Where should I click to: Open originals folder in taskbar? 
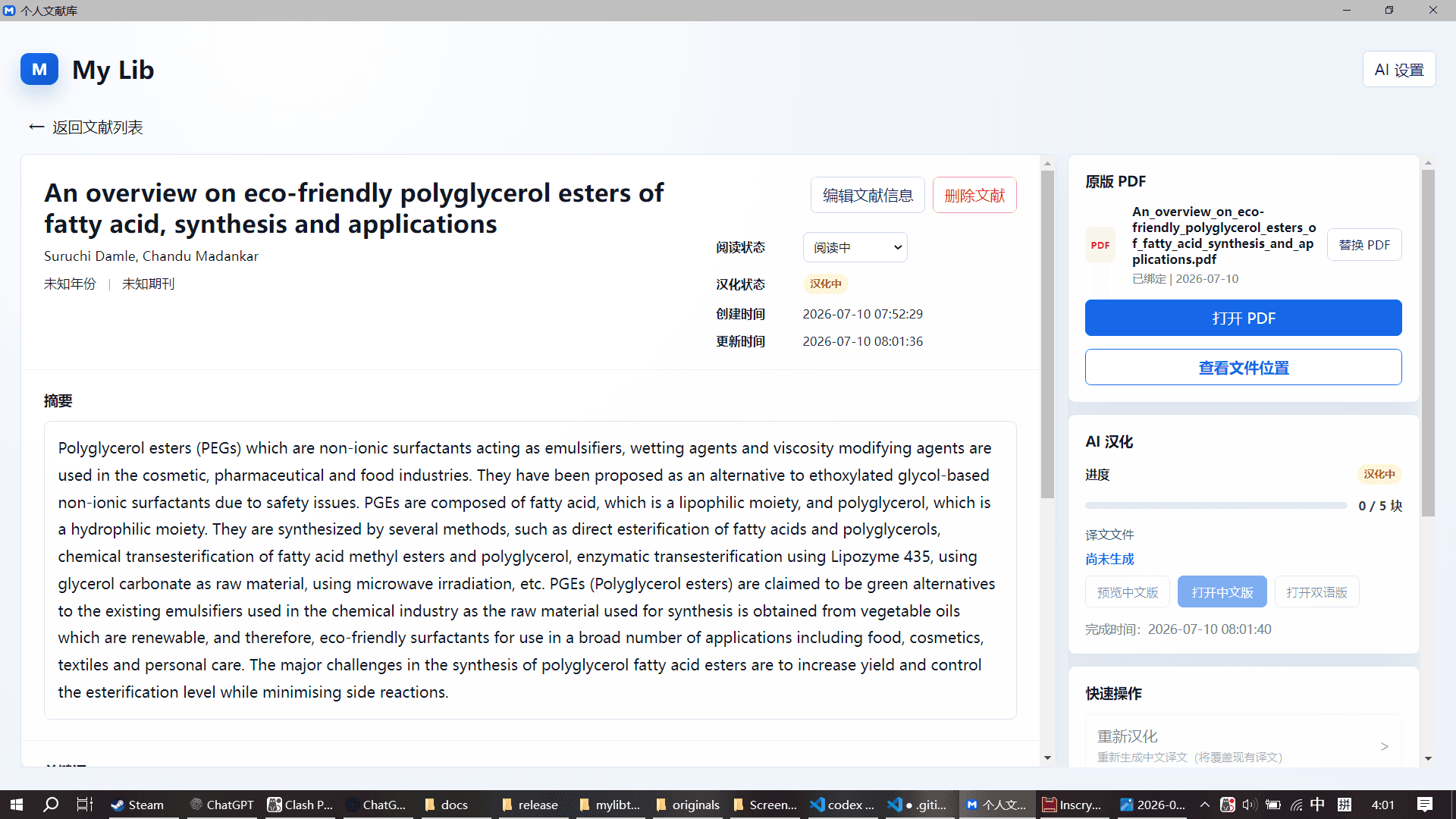pyautogui.click(x=688, y=805)
